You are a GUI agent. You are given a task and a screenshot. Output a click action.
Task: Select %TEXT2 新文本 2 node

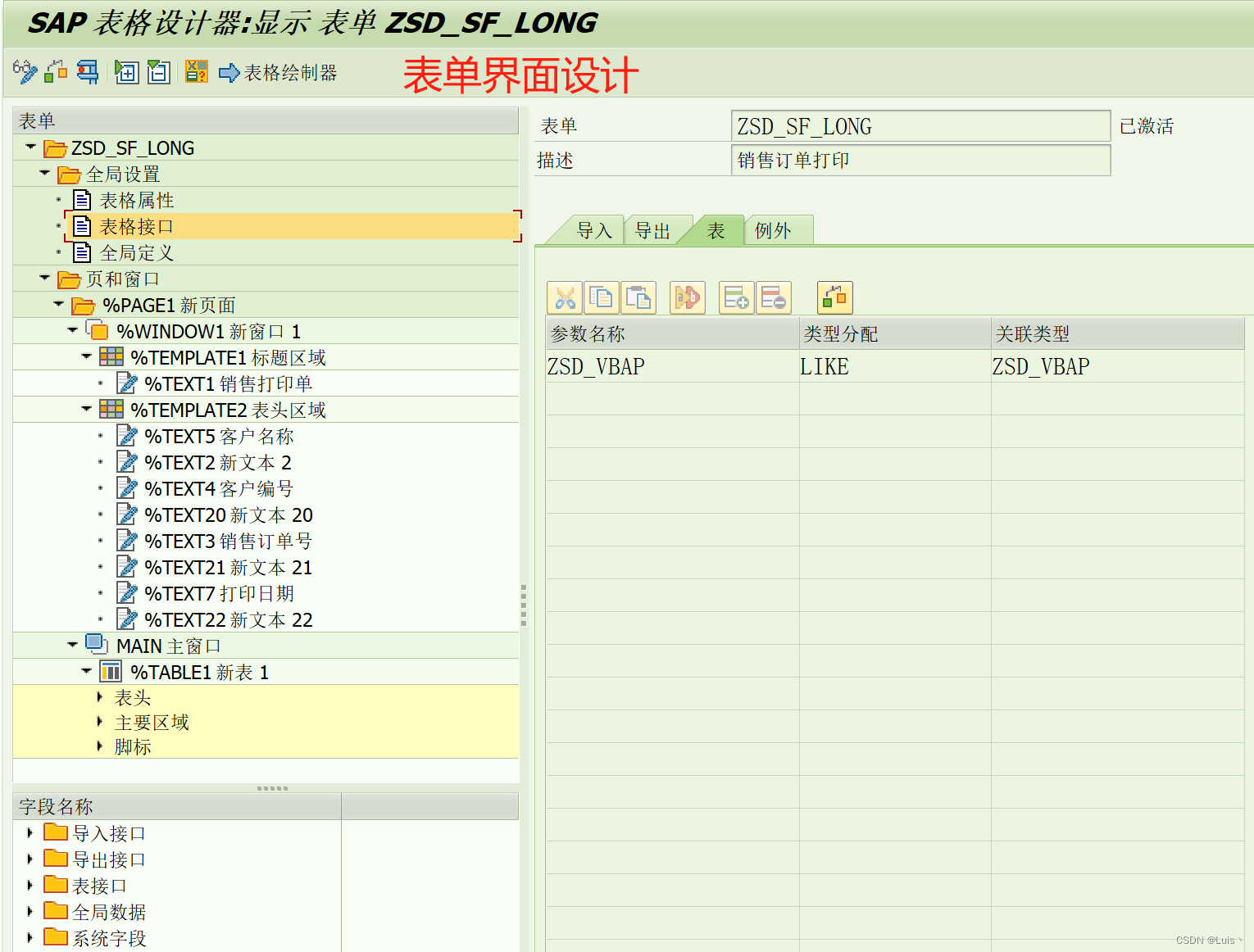(218, 463)
